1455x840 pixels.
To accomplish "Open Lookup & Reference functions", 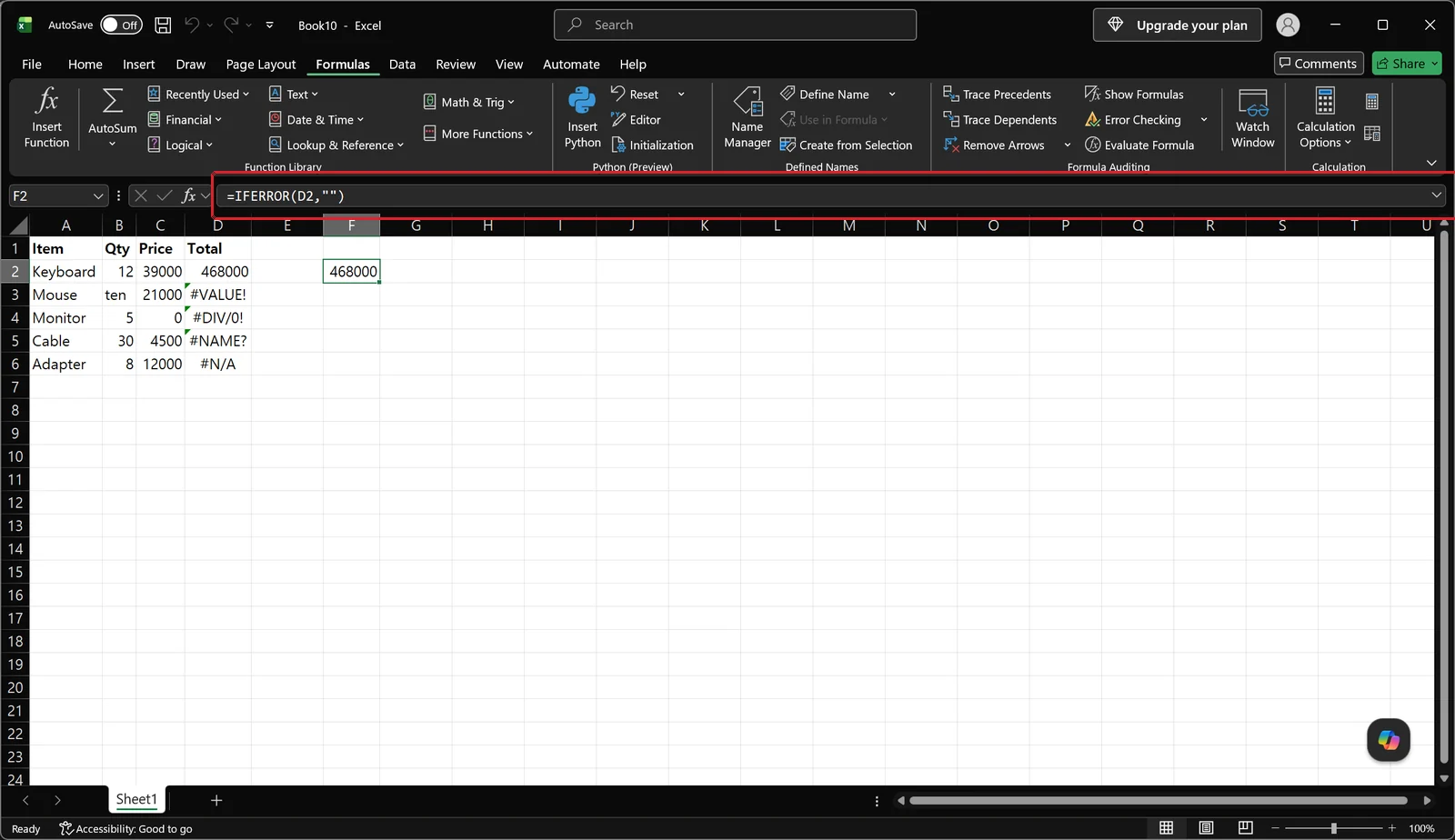I will coord(336,145).
